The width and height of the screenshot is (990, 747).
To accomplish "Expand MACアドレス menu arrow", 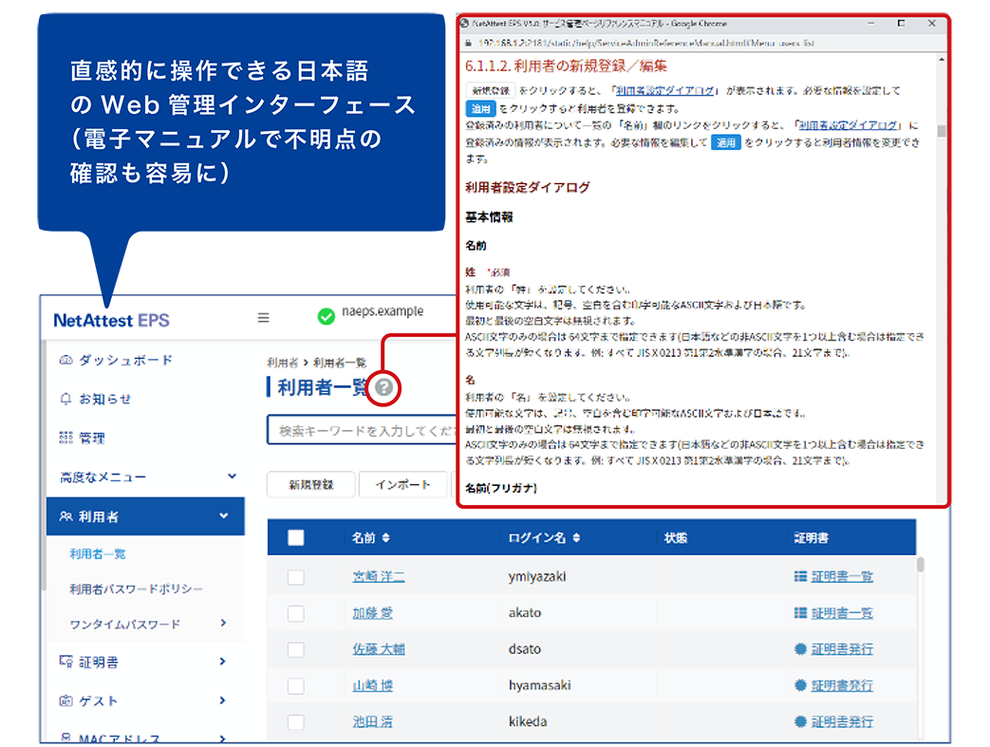I will tap(222, 738).
